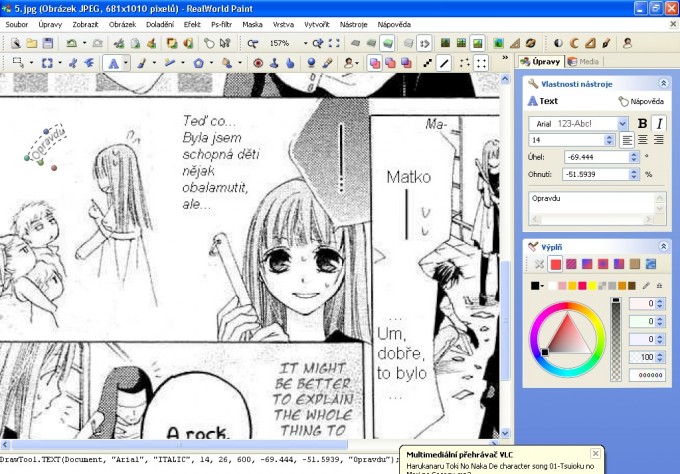The image size is (680, 474).
Task: Set text alignment to left
Action: [627, 140]
